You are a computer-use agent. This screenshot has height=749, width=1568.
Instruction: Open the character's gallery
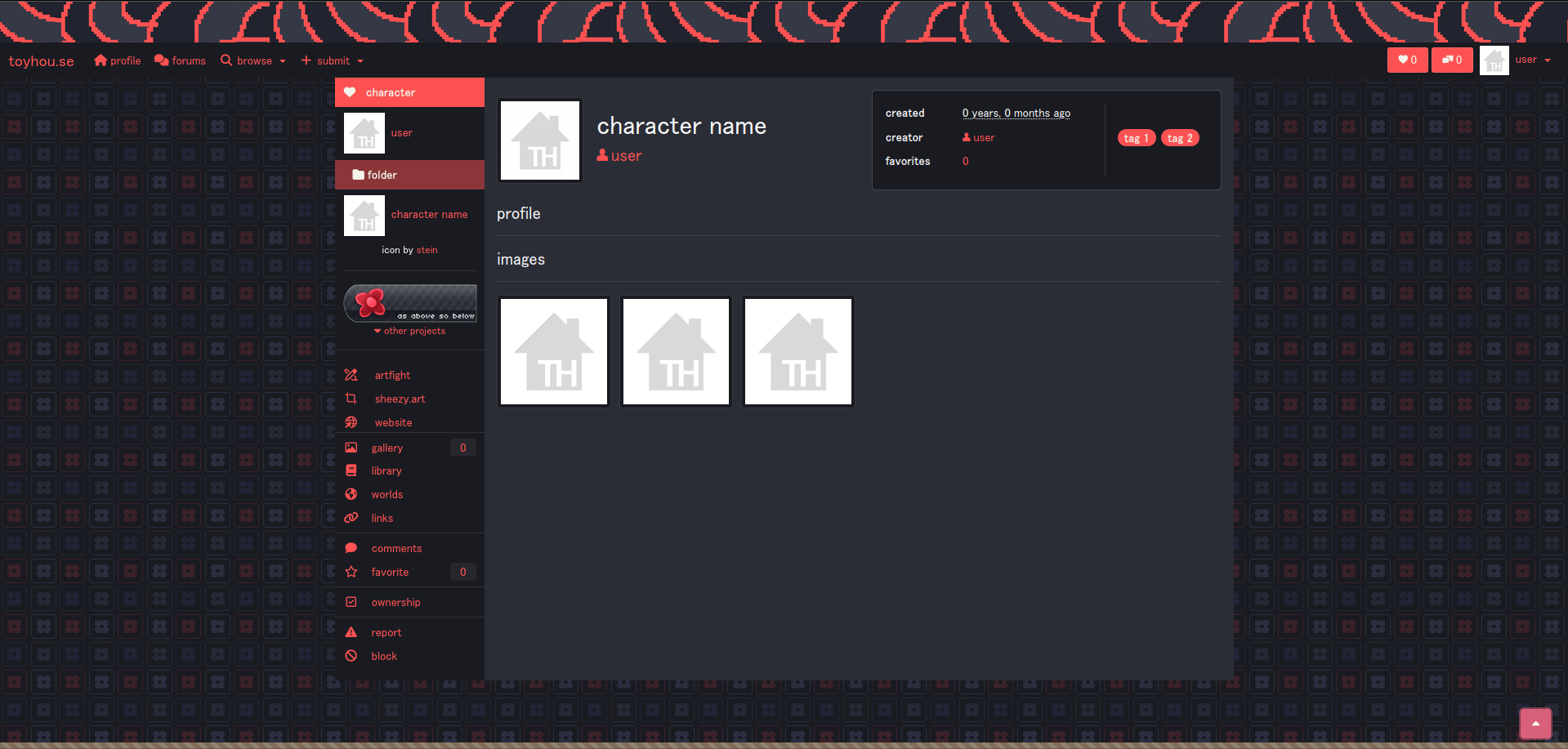[386, 448]
